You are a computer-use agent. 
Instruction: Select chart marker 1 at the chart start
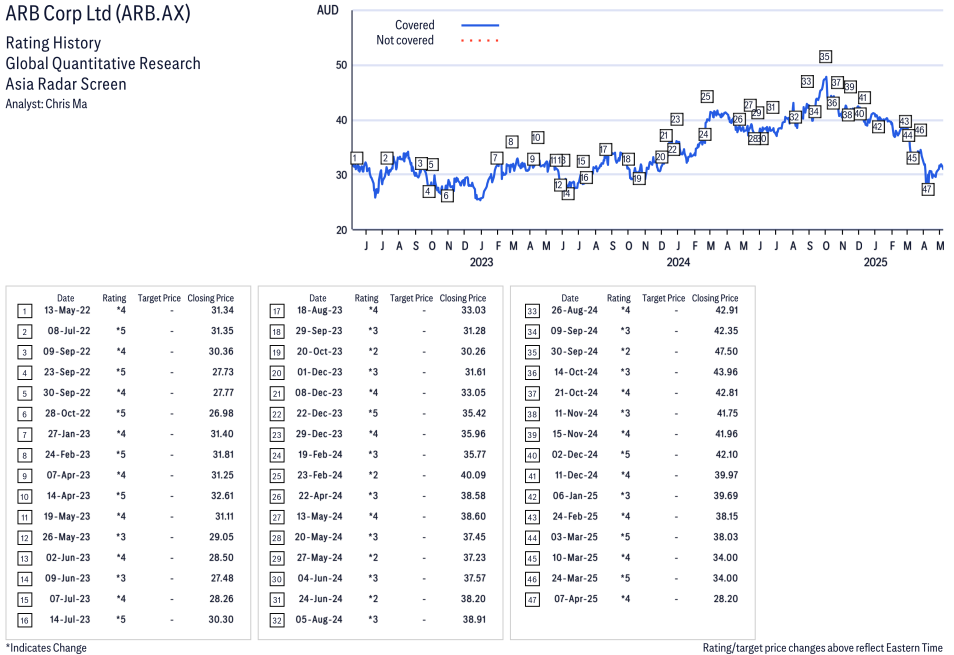(357, 158)
